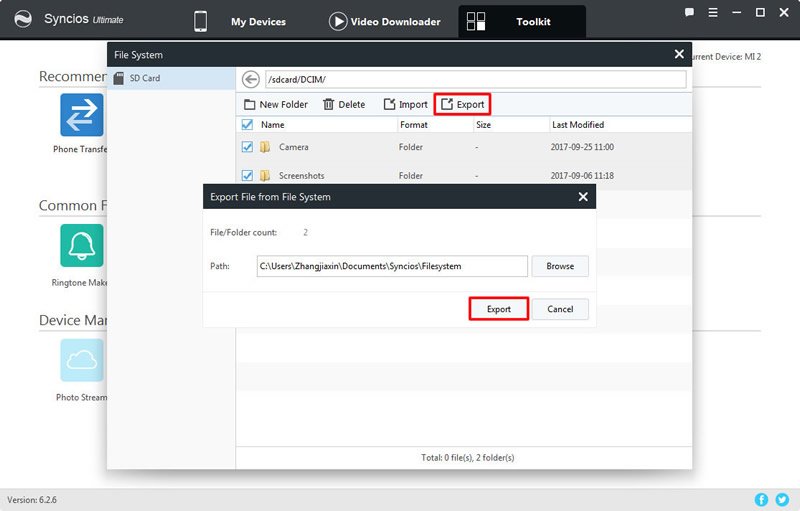This screenshot has height=511, width=800.
Task: Launch the Ringtone Maker tool
Action: (82, 245)
